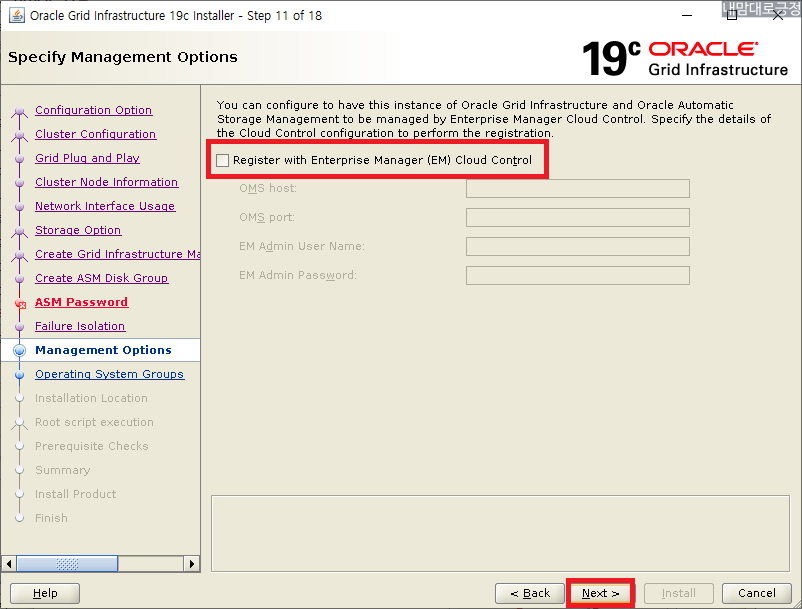
Task: Click the Operating System Groups step bullet
Action: (x=19, y=374)
